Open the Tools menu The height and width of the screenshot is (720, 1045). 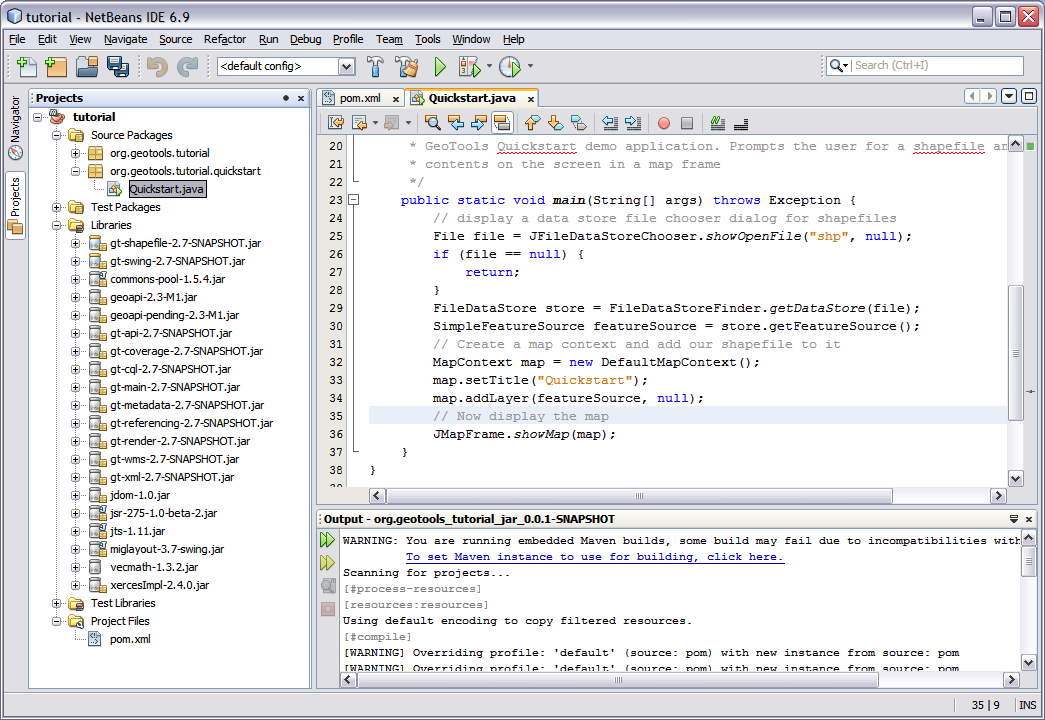point(427,39)
